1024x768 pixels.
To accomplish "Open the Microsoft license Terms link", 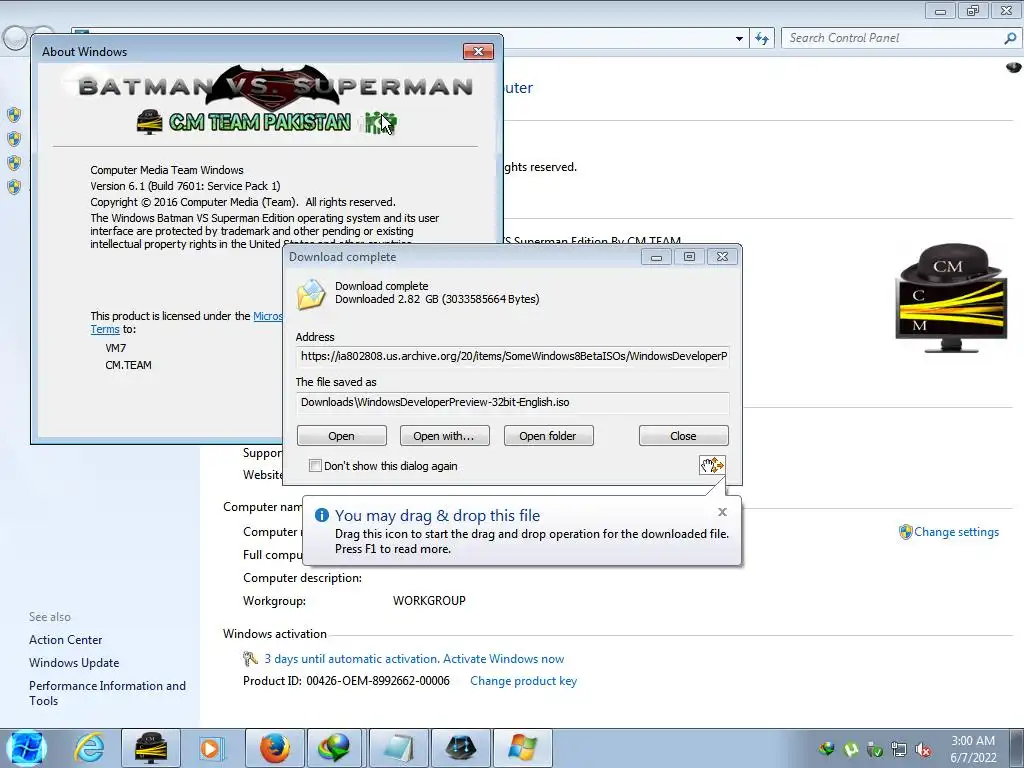I will pos(104,329).
